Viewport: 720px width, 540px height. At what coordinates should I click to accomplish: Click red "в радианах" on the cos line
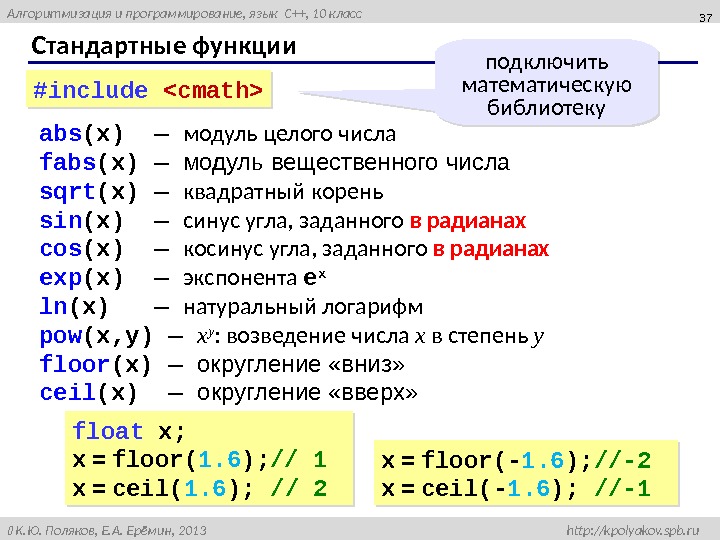(x=491, y=249)
